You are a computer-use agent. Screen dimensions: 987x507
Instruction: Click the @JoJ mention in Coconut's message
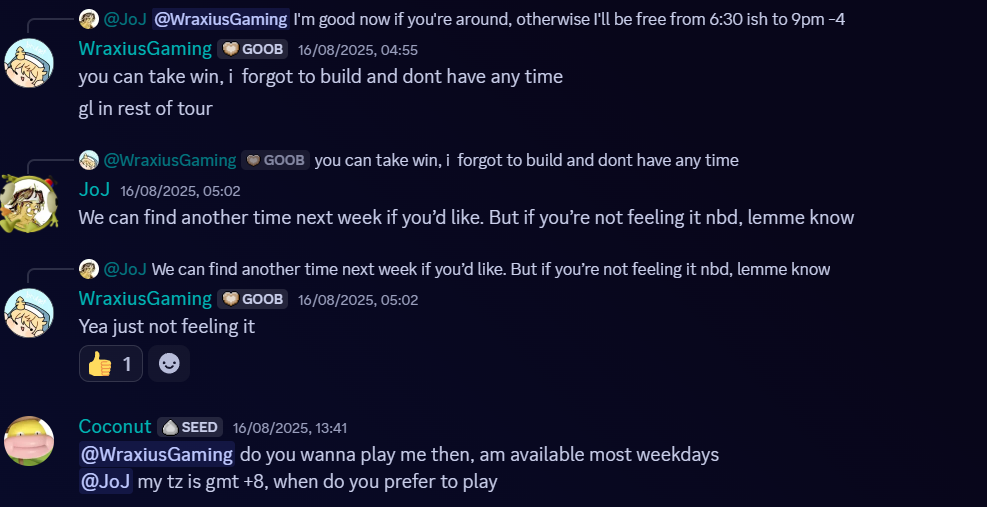106,482
